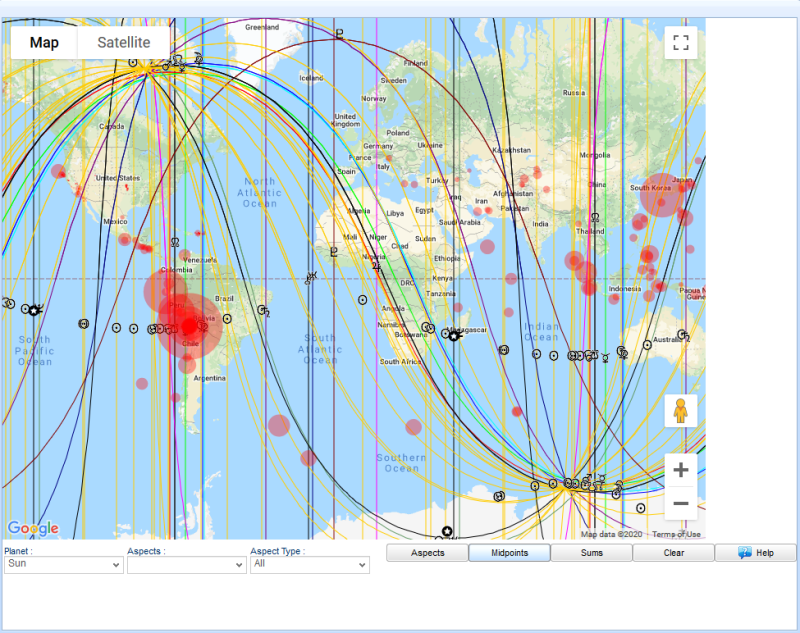Switch to Map view tab
Screen dimensions: 800x633
coord(44,43)
